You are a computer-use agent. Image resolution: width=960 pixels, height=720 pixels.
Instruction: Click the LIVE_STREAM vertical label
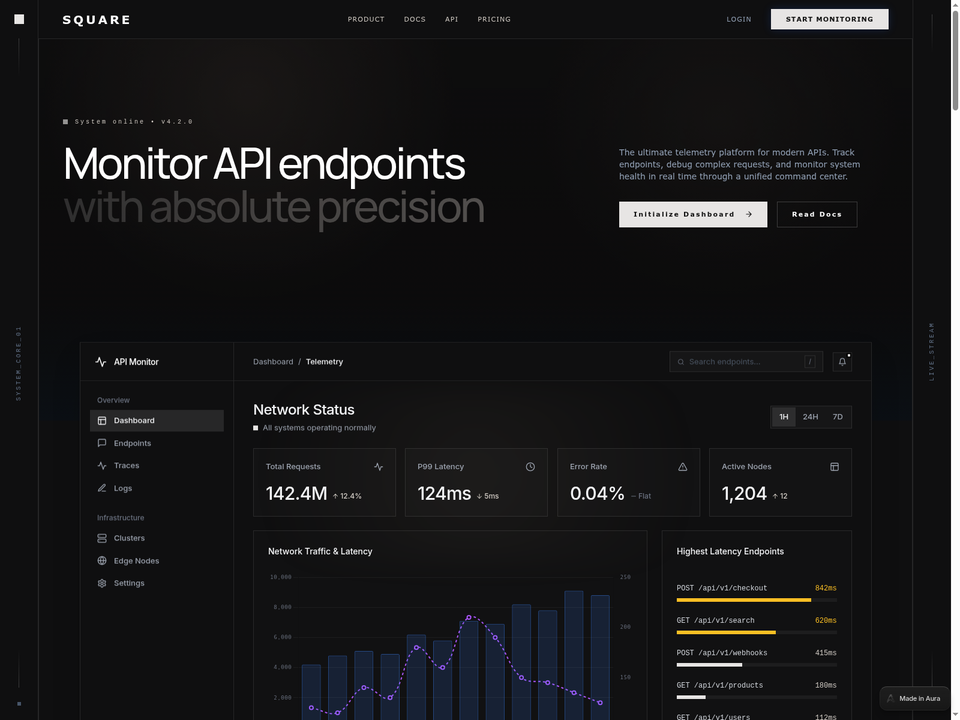(931, 352)
